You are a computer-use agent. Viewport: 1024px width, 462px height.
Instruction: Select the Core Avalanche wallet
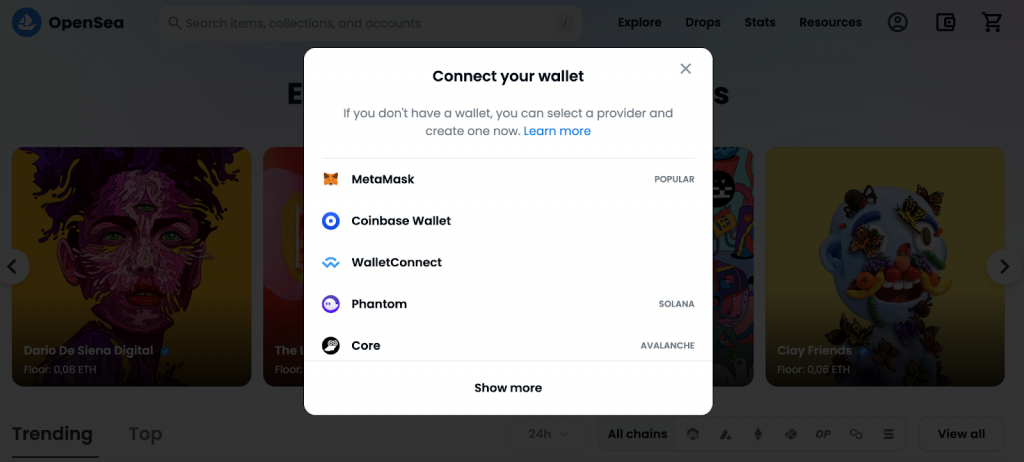pyautogui.click(x=508, y=344)
